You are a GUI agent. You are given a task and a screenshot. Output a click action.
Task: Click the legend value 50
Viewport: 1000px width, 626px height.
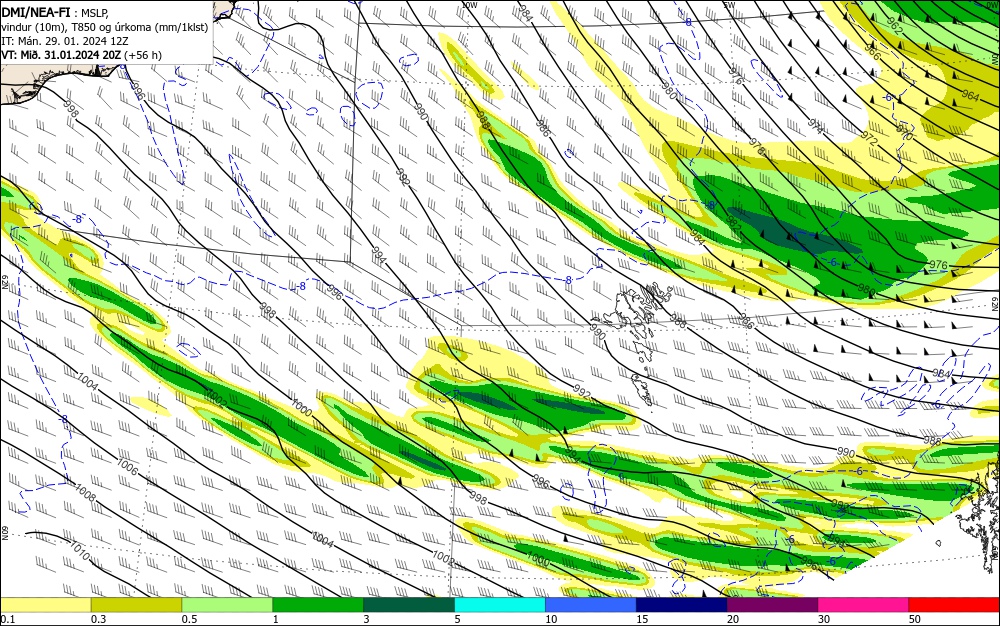(915, 619)
